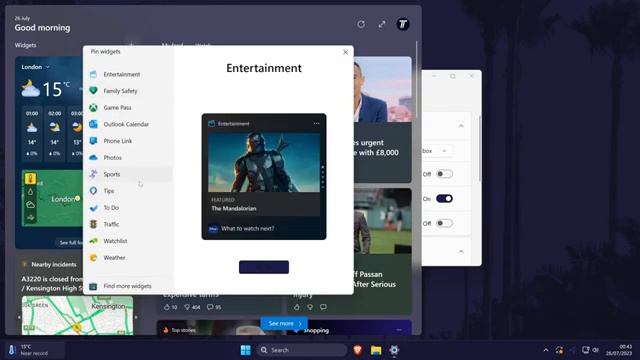Close the Pin widgets dialog

pos(345,52)
